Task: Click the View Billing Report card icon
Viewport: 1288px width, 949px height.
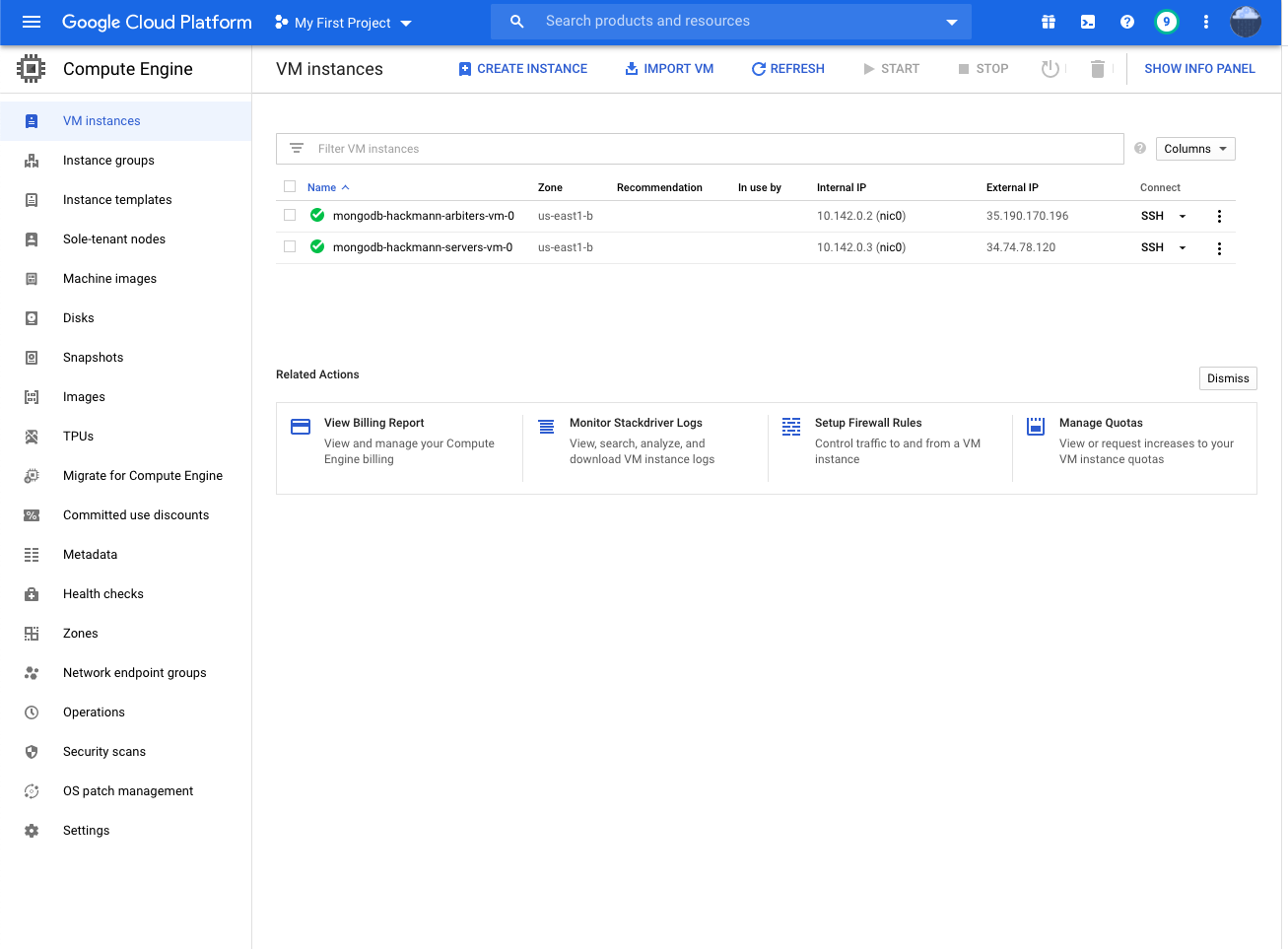Action: pyautogui.click(x=301, y=427)
